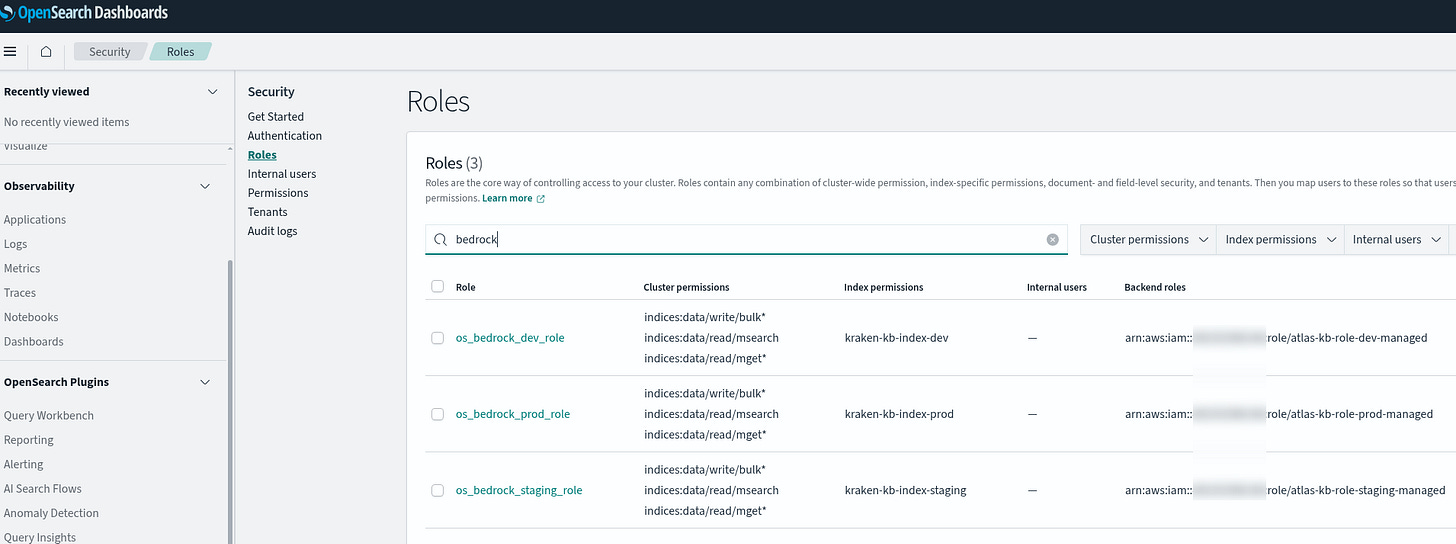
Task: Check the os_bedrock_staging_role row
Action: point(437,490)
